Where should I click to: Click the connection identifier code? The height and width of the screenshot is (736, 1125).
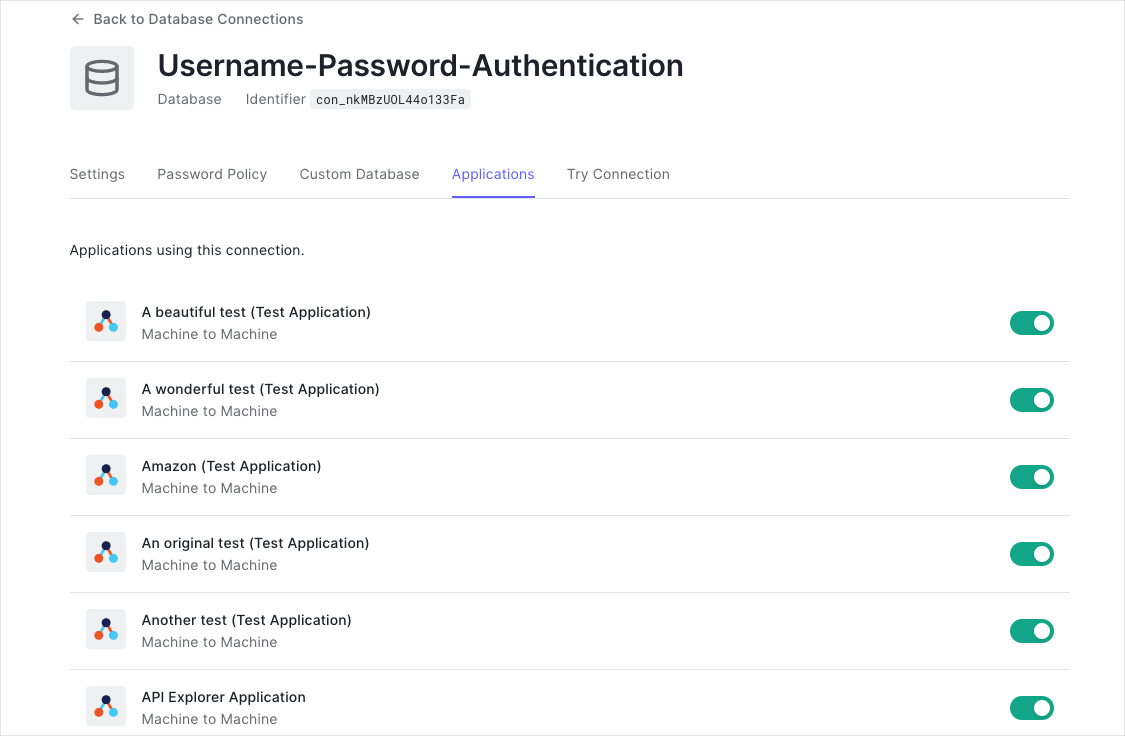click(390, 100)
